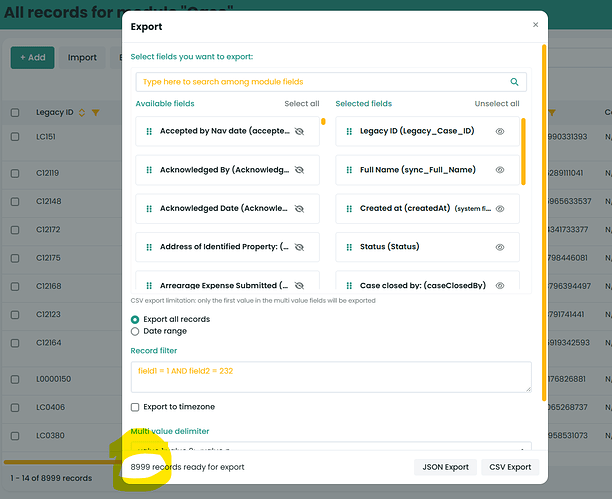The width and height of the screenshot is (612, 499).
Task: Check the row checkbox for LC151
Action: pos(15,137)
